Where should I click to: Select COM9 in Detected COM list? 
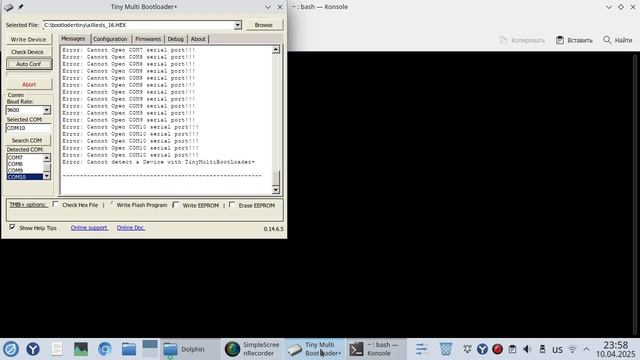(x=24, y=171)
